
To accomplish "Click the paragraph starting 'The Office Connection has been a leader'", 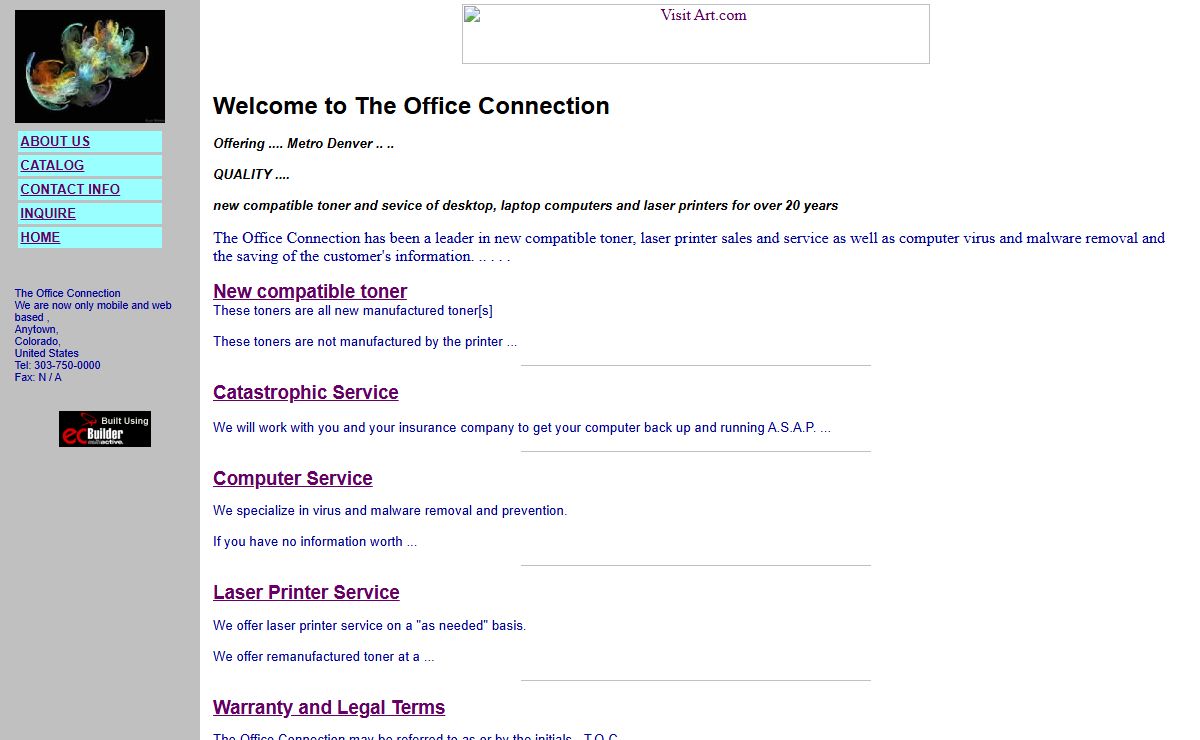I will pos(688,247).
